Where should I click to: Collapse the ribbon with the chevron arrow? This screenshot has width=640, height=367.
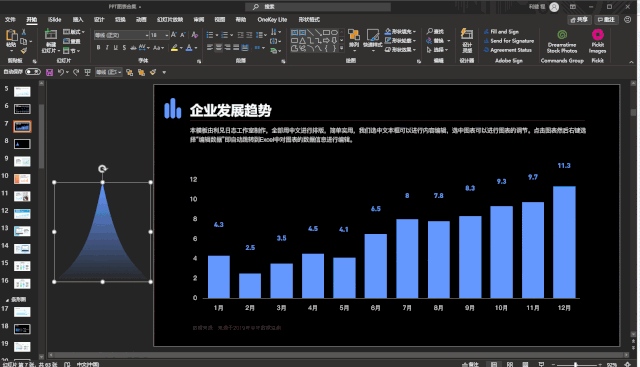click(631, 62)
